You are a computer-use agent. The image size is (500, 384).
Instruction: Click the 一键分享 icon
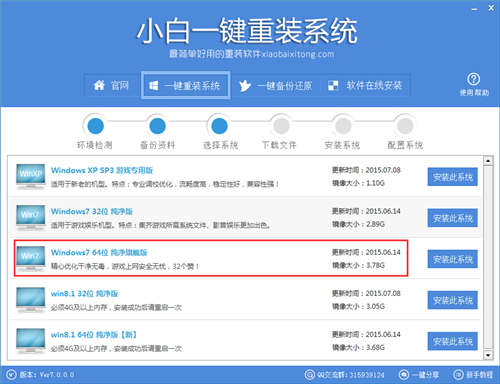(404, 375)
